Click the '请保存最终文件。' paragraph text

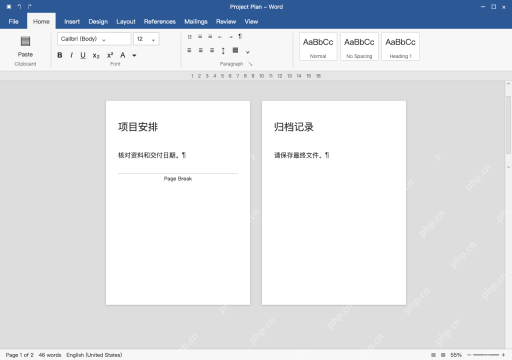click(299, 155)
